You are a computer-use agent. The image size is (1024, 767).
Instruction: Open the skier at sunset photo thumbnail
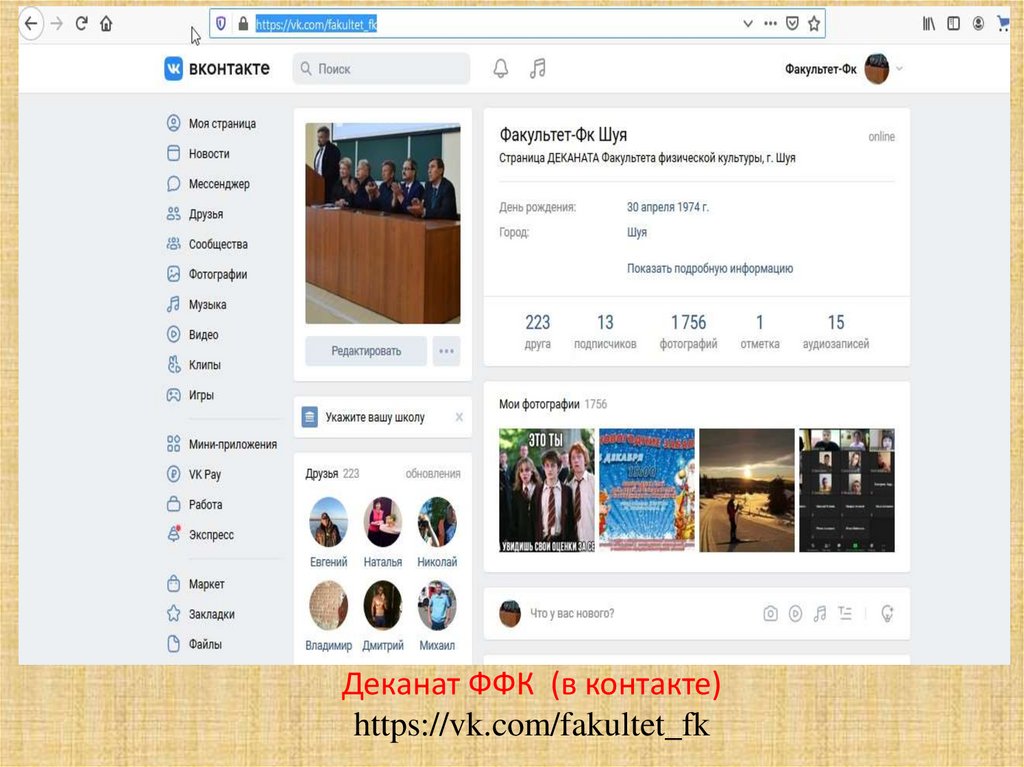(747, 490)
